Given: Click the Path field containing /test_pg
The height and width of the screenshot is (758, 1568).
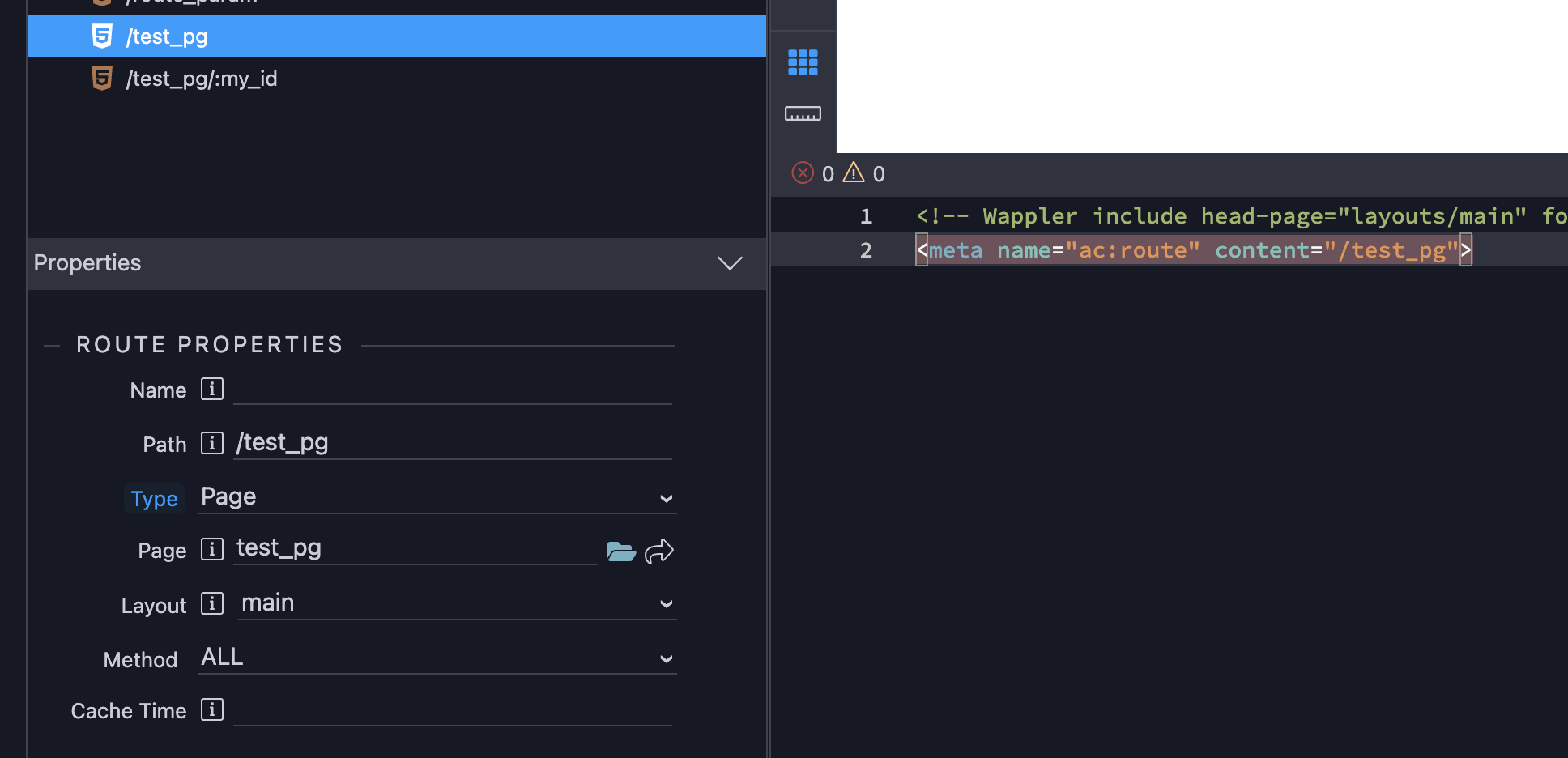Looking at the screenshot, I should pyautogui.click(x=453, y=443).
